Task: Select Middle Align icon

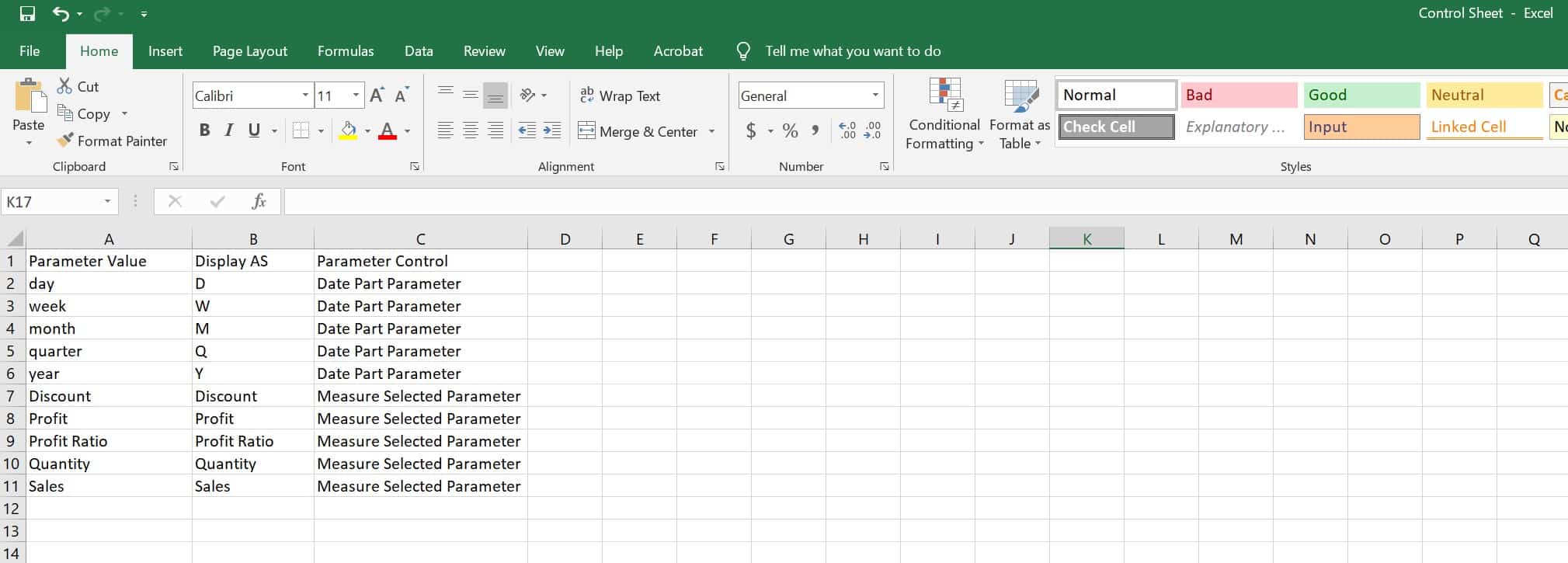Action: tap(471, 95)
